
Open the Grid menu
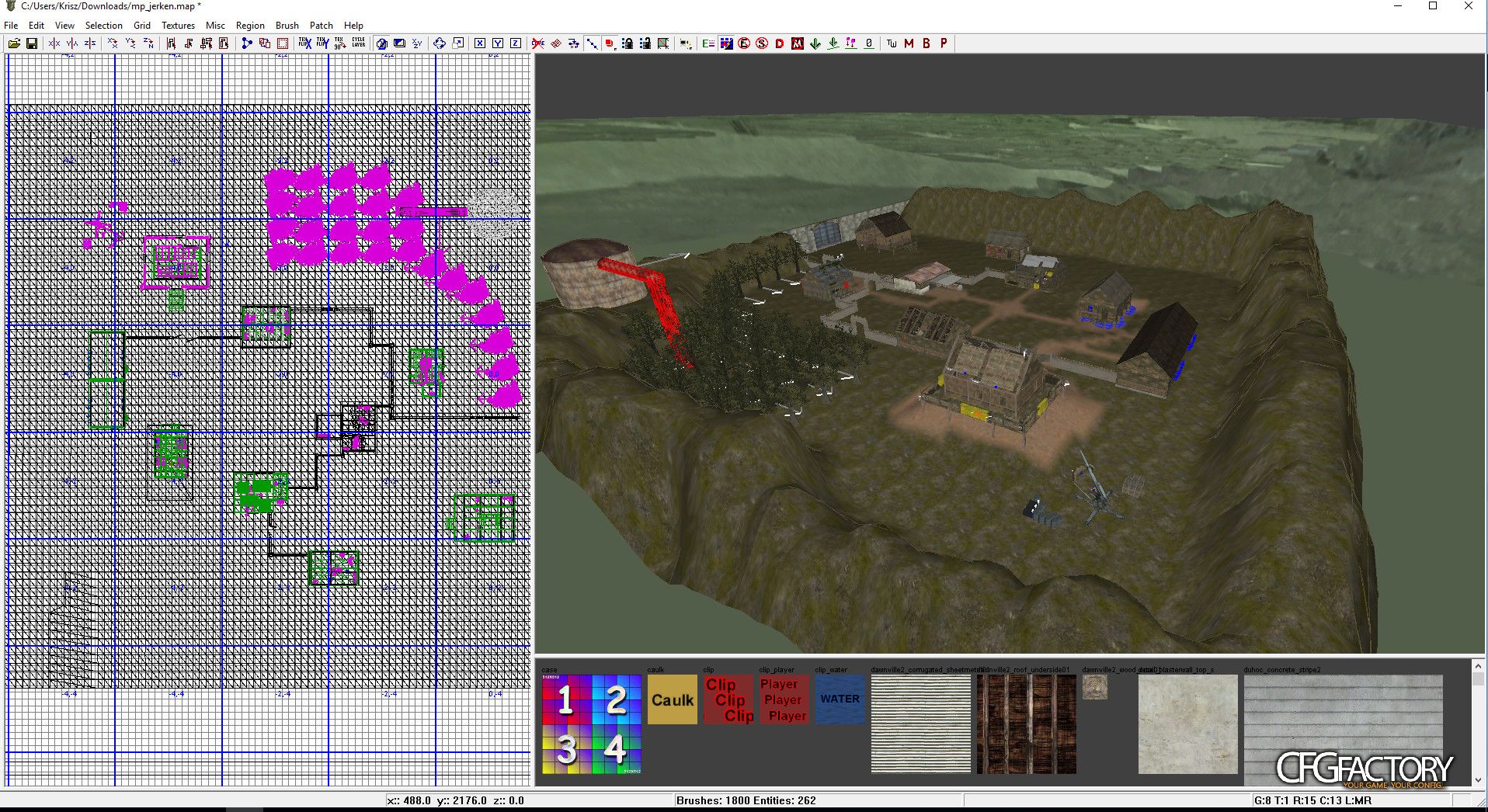pos(142,26)
